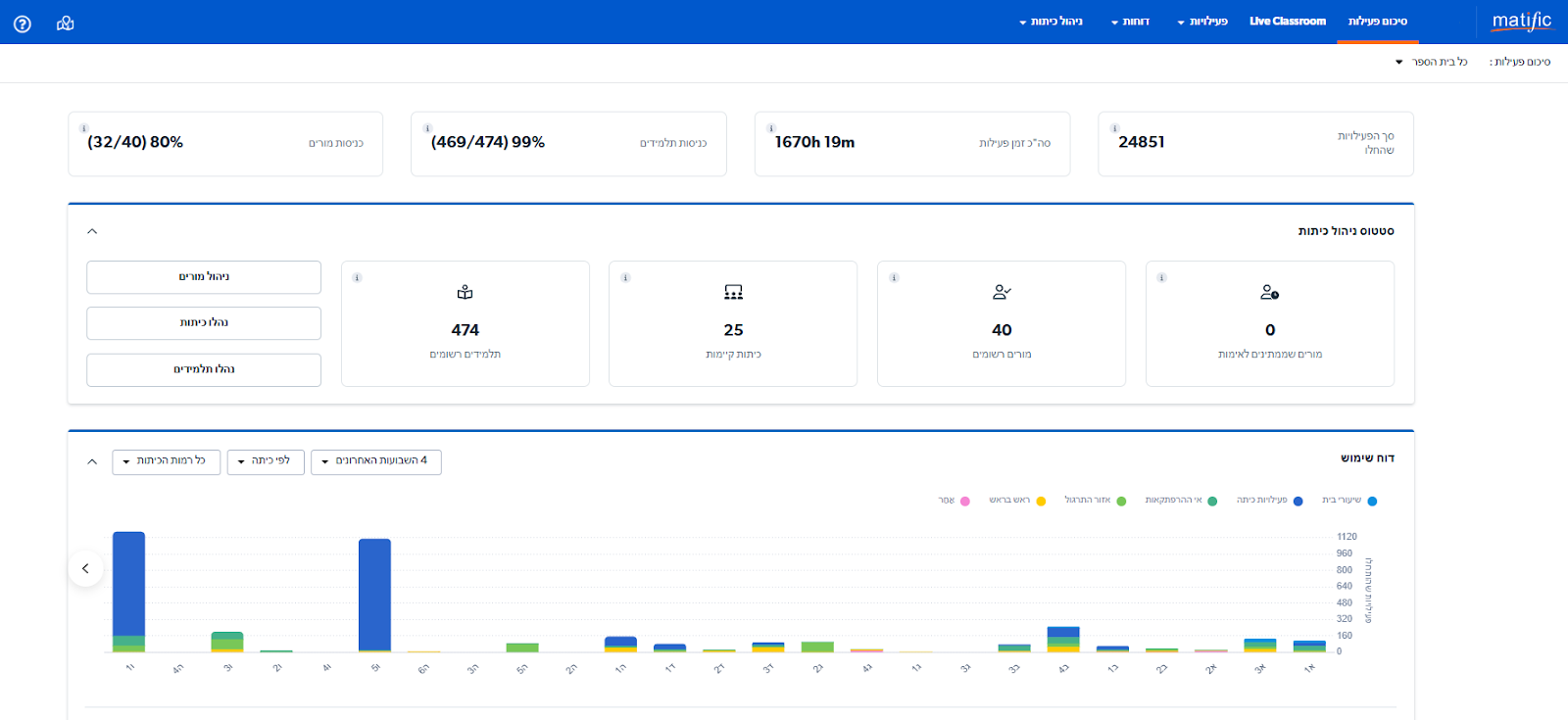Viewport: 1568px width, 720px height.
Task: Click the registered students icon above 474
Action: coord(465,292)
